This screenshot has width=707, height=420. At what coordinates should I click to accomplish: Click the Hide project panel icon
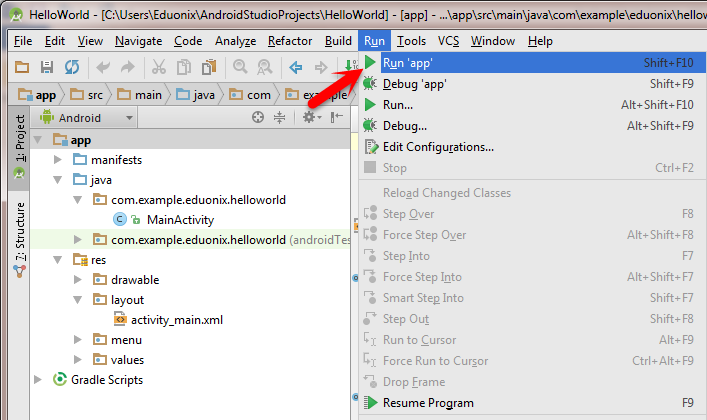coord(336,118)
